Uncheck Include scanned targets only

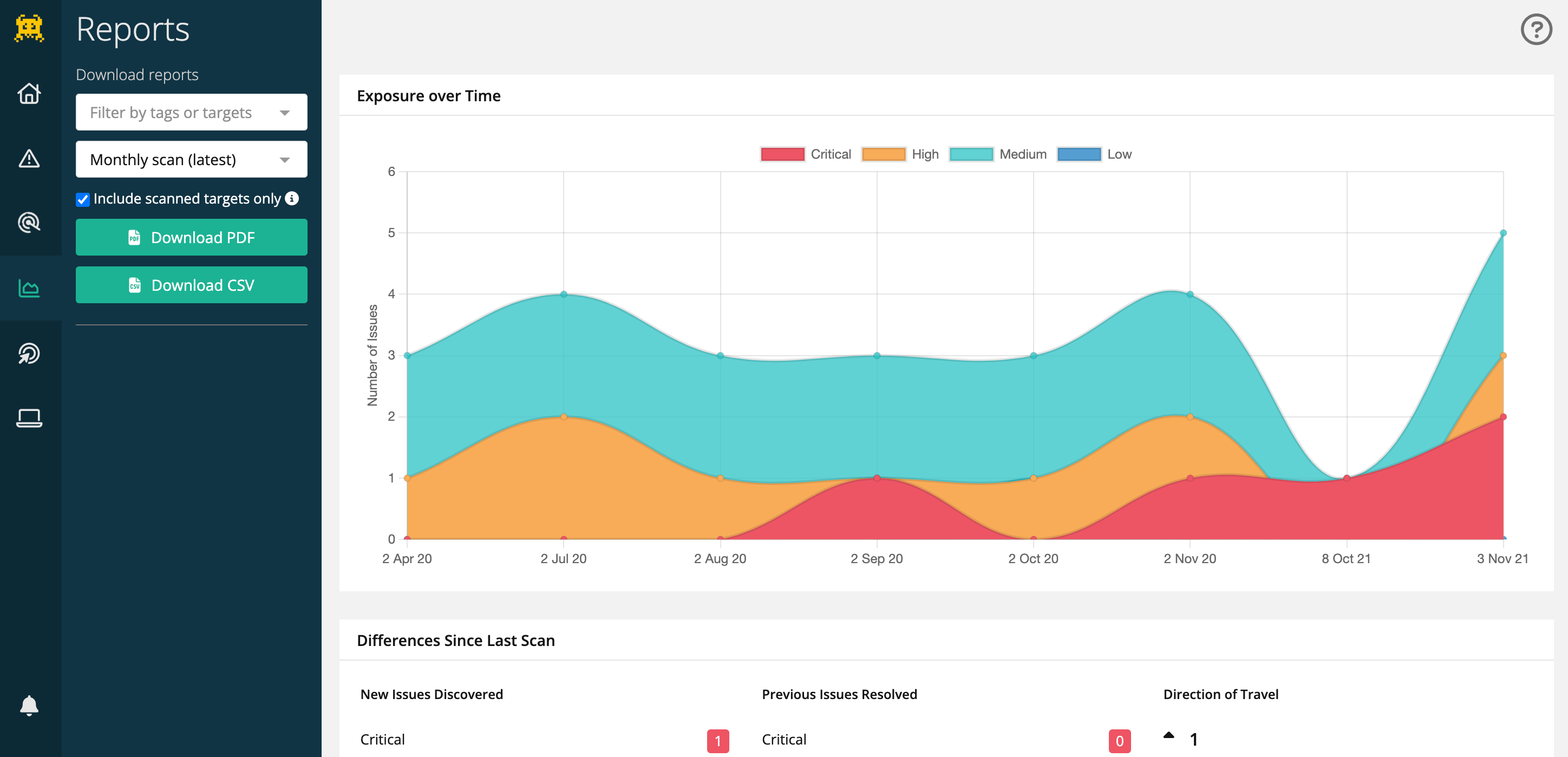point(83,200)
